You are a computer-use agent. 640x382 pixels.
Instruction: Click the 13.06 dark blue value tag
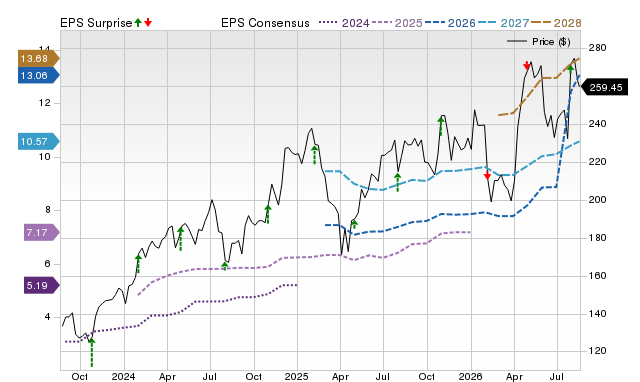click(38, 76)
